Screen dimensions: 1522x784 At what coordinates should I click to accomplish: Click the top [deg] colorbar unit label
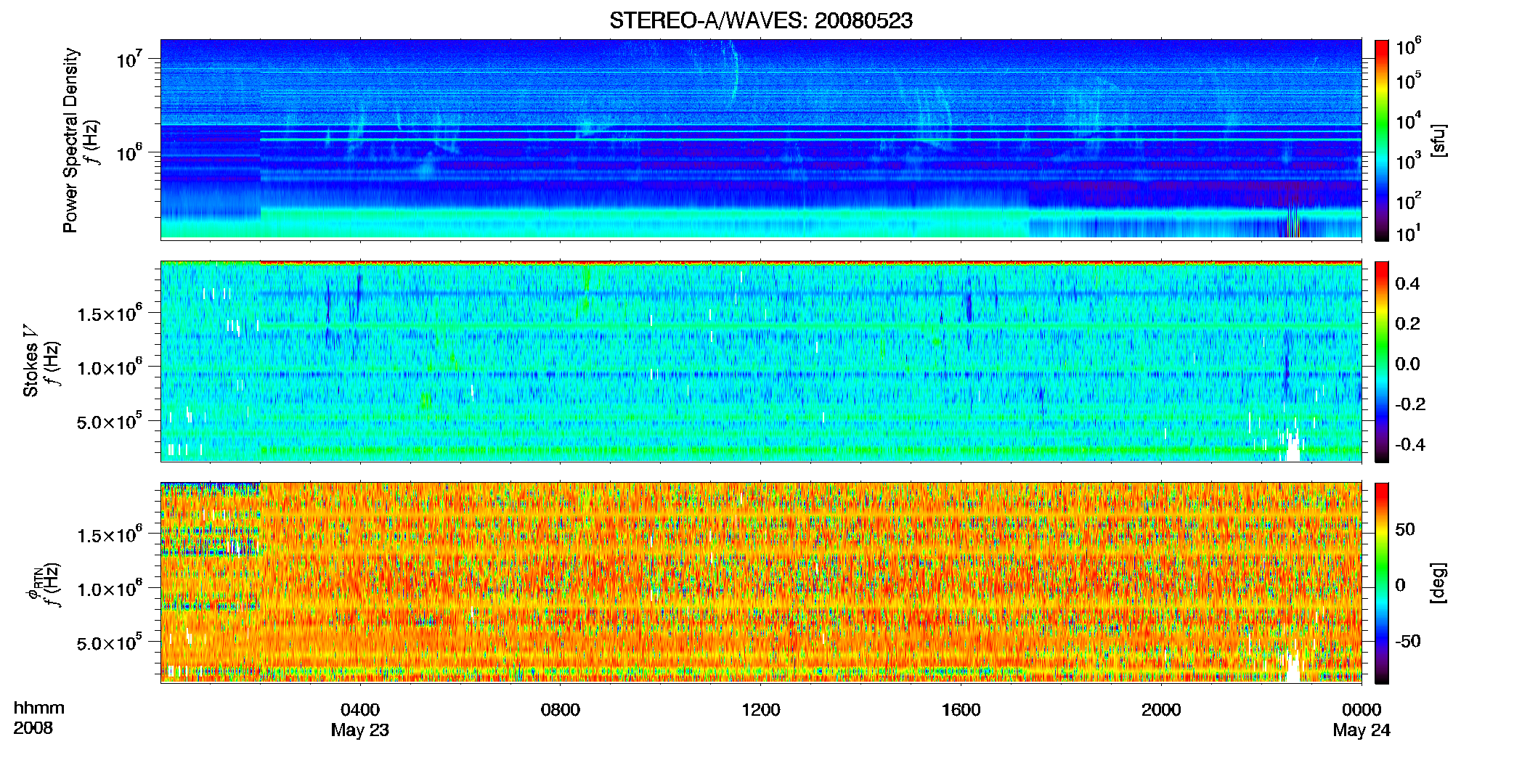(x=1438, y=583)
